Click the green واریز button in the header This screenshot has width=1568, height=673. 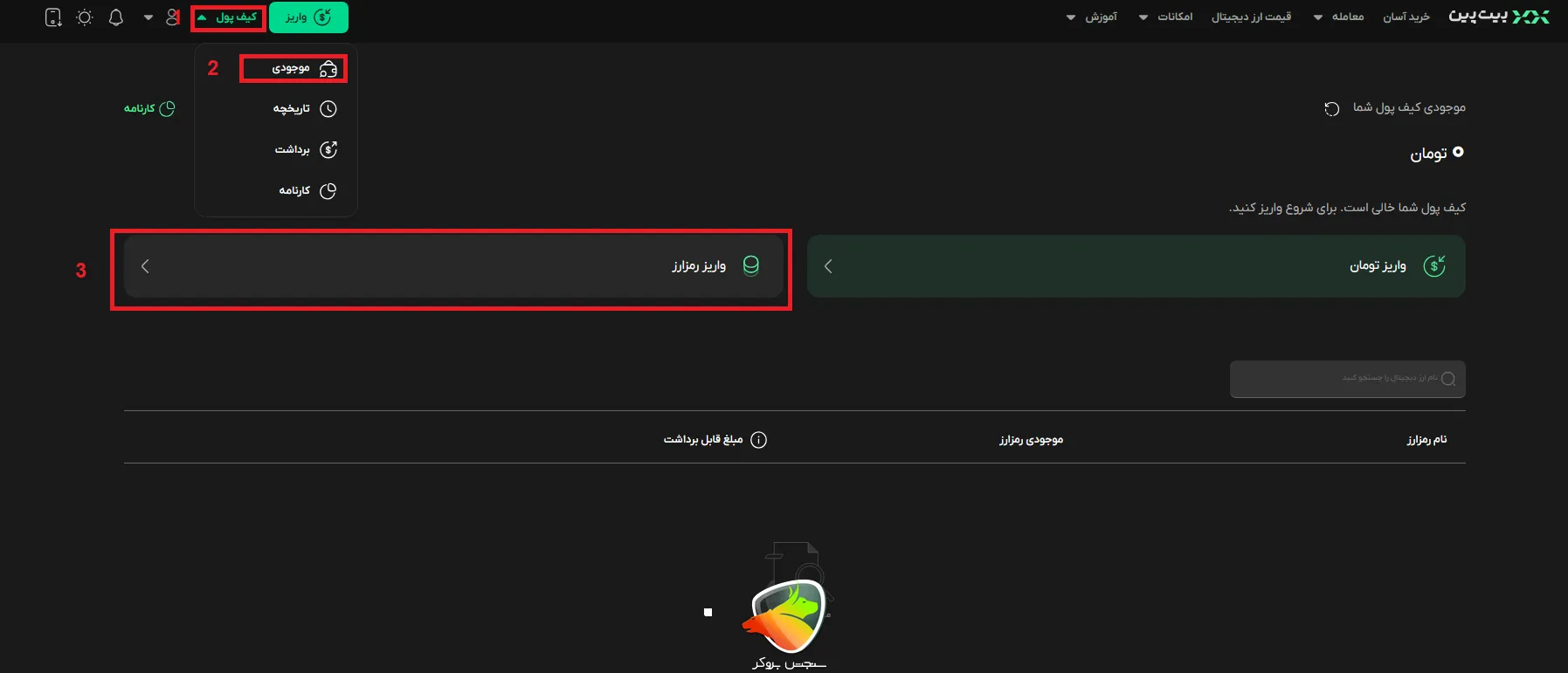click(308, 17)
